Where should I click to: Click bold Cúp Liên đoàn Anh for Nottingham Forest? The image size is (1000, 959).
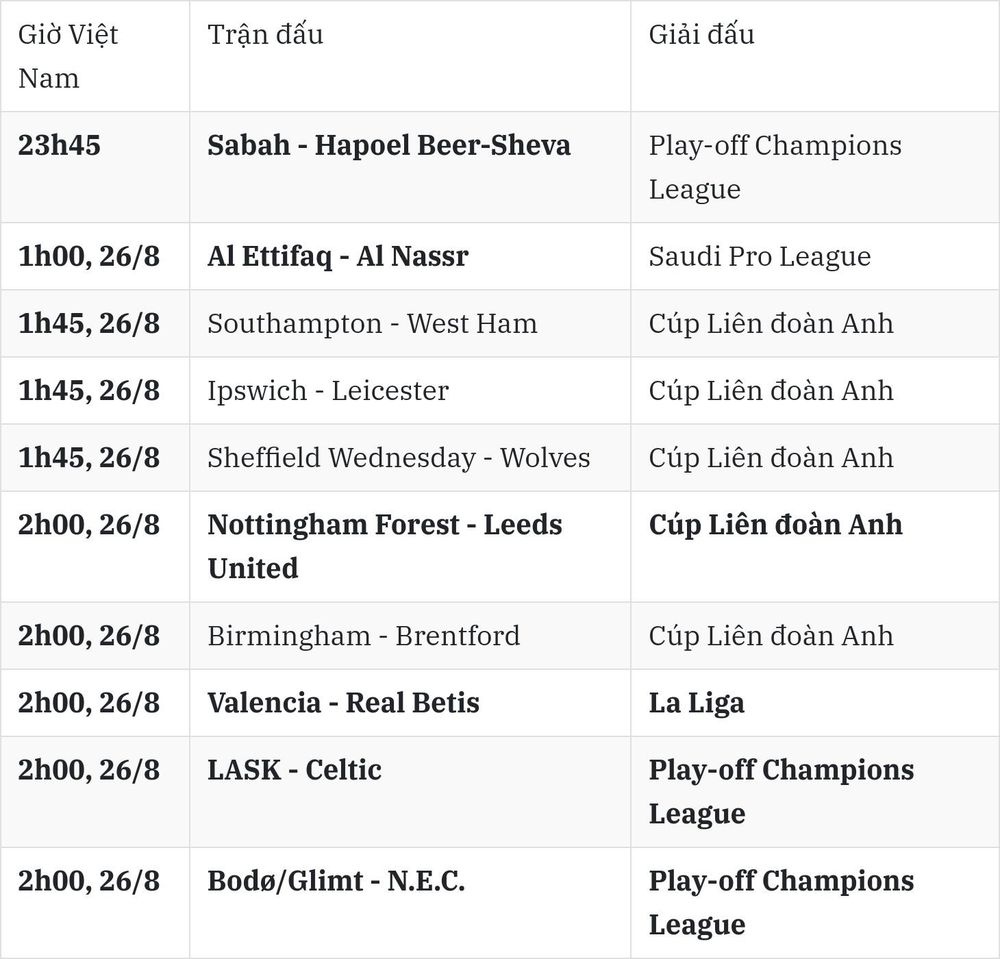tap(776, 525)
